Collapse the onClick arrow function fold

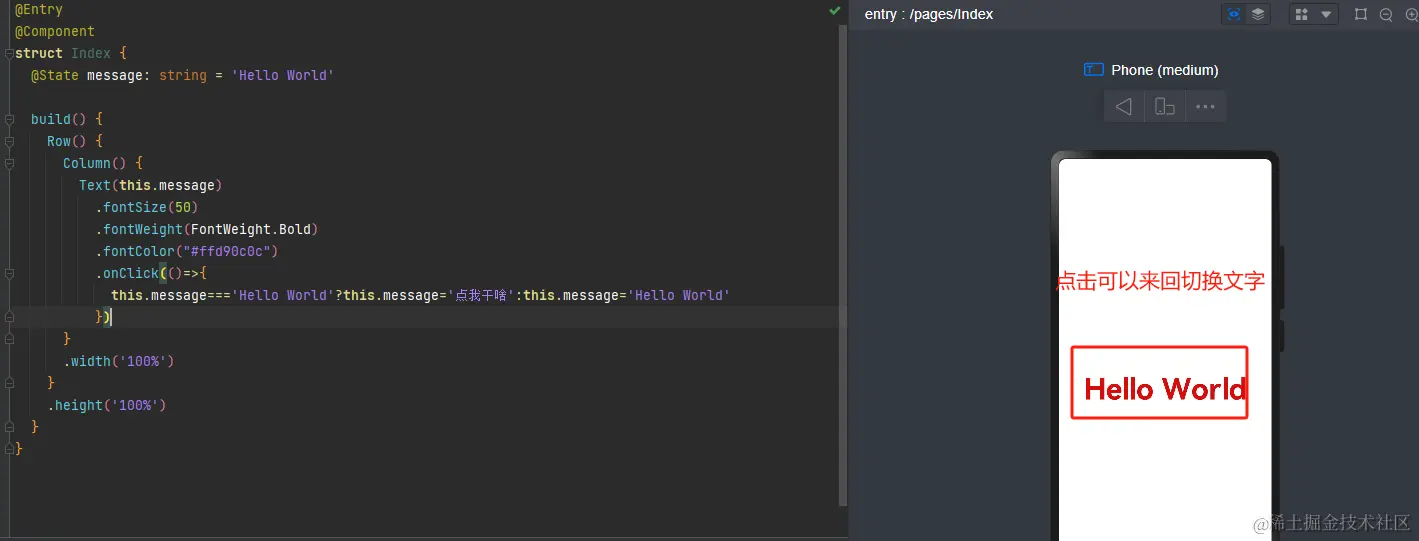pyautogui.click(x=9, y=273)
